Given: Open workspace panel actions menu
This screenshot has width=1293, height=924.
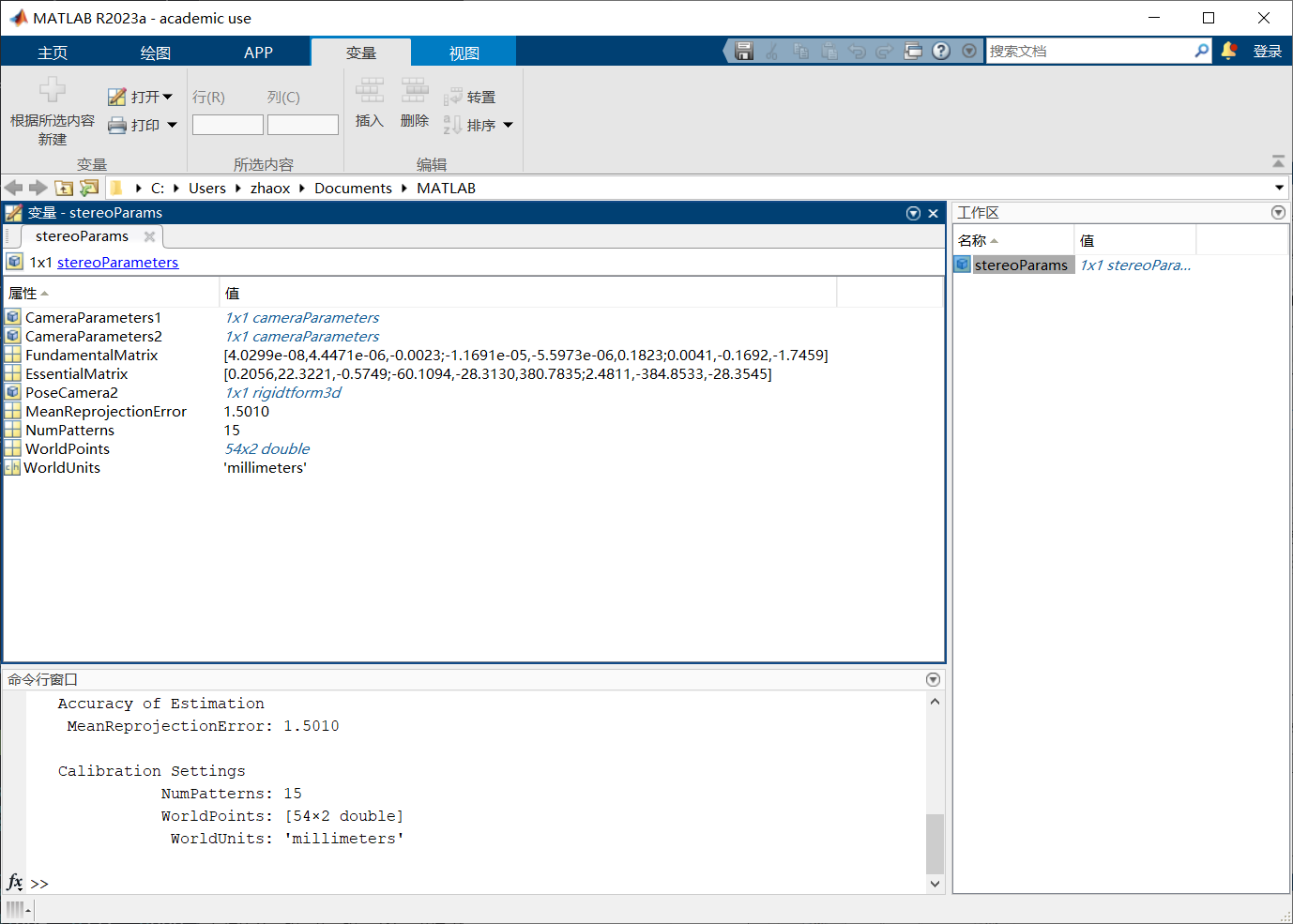Looking at the screenshot, I should [1278, 213].
